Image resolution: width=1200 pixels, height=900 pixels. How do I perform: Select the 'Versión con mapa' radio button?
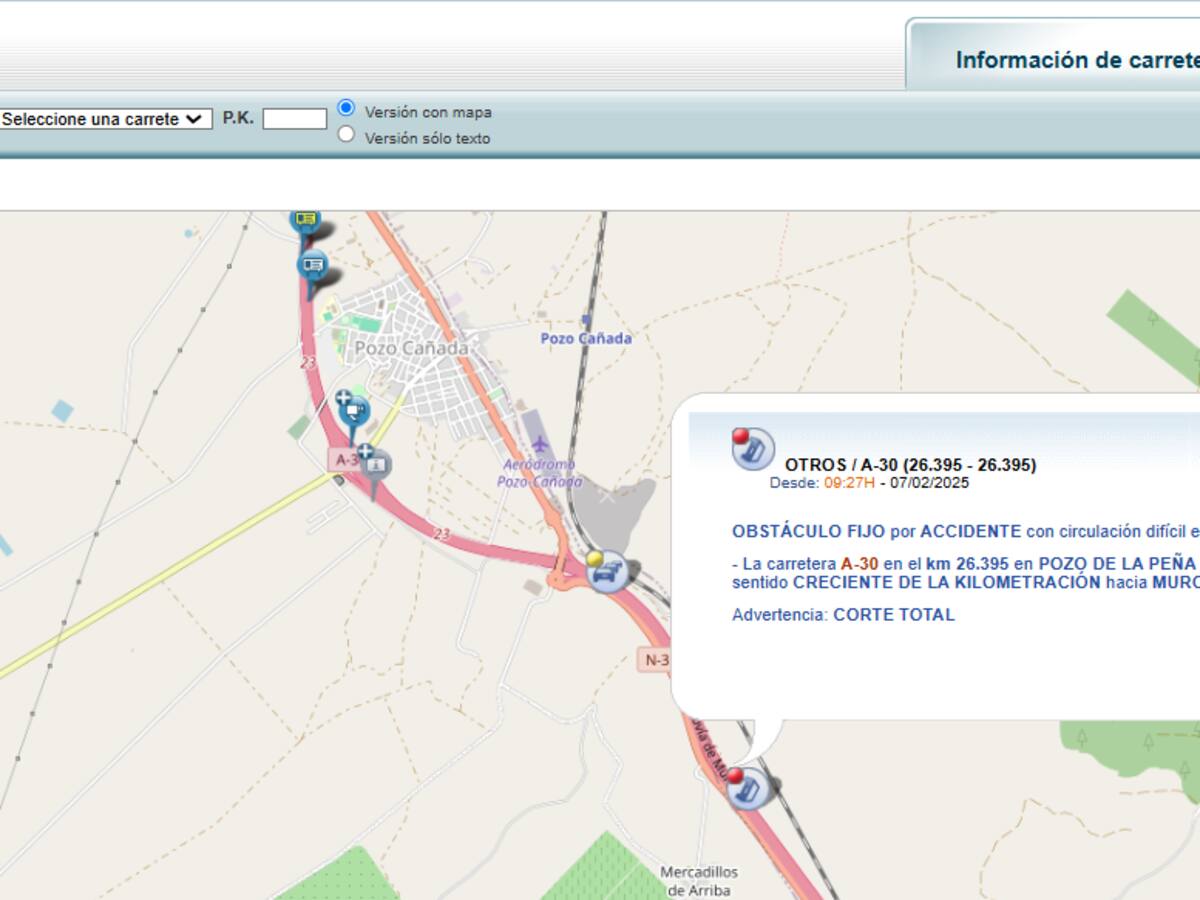pyautogui.click(x=346, y=108)
